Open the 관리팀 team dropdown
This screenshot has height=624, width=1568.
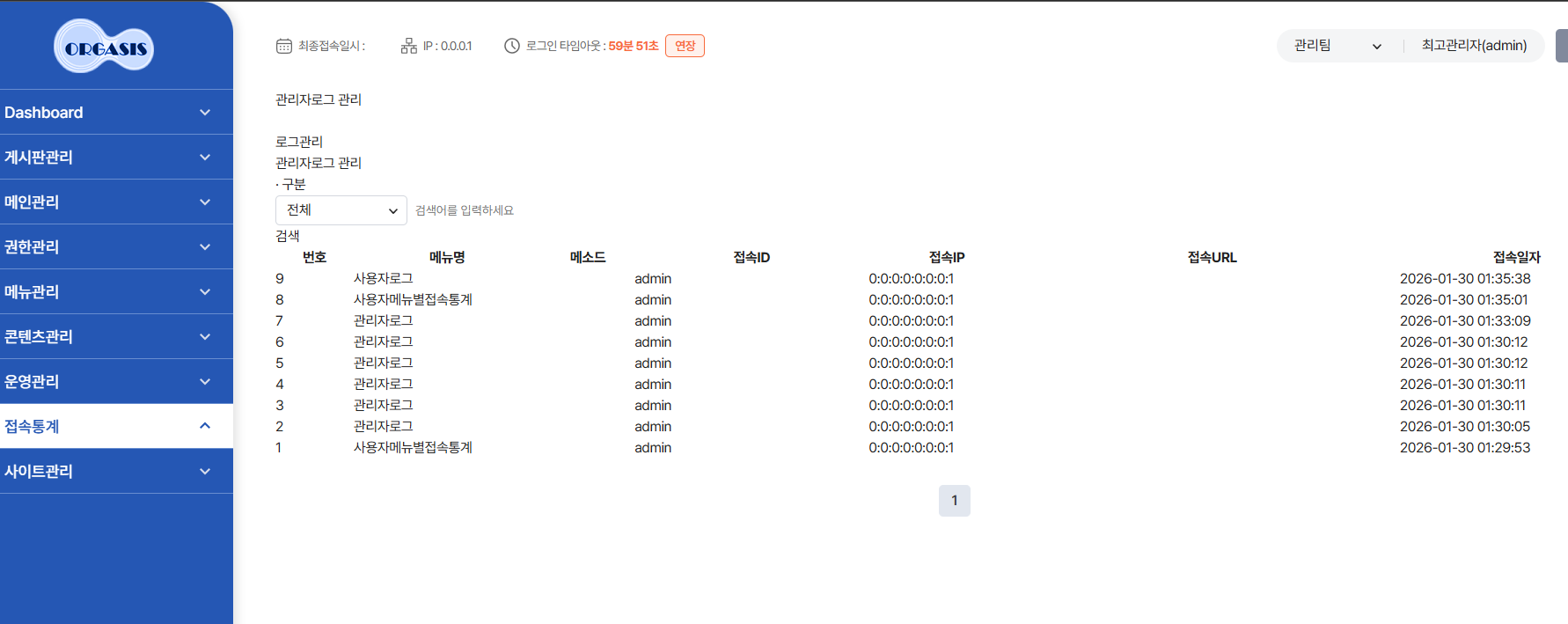point(1337,46)
